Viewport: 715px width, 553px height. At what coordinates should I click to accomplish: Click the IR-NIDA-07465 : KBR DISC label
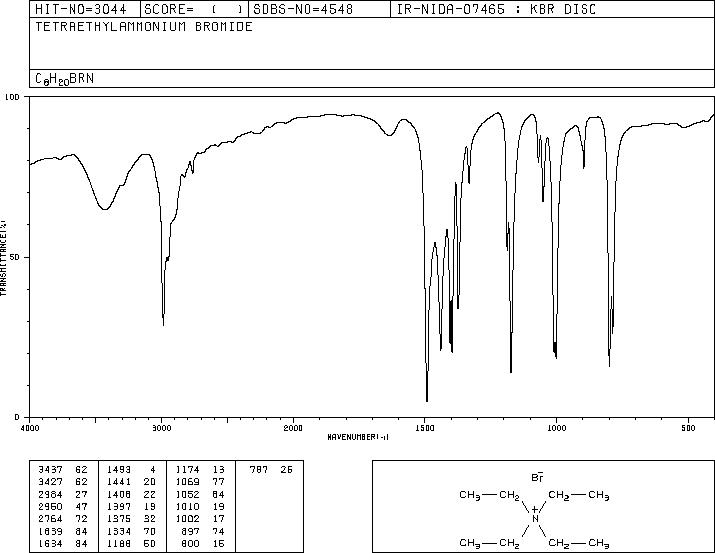tap(496, 9)
